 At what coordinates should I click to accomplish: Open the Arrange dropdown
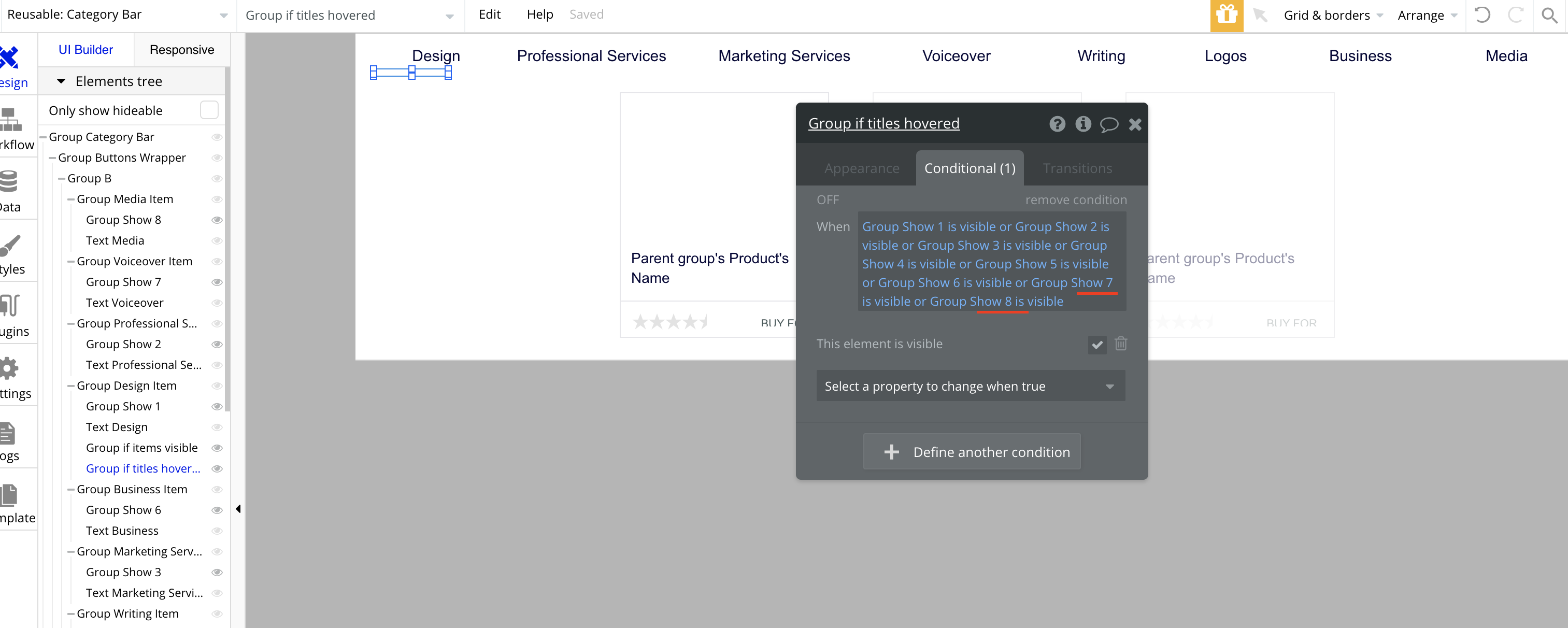click(x=1427, y=15)
